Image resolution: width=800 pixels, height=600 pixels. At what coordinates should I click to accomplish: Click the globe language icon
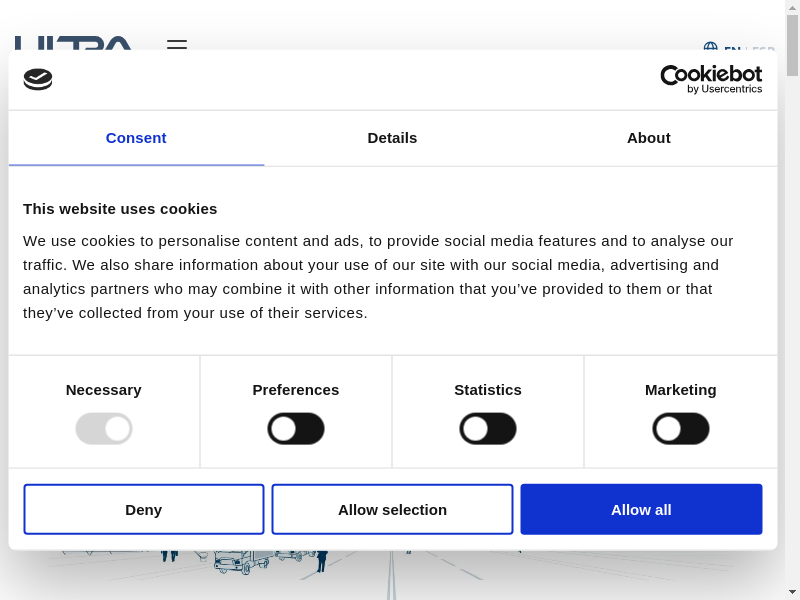[710, 47]
